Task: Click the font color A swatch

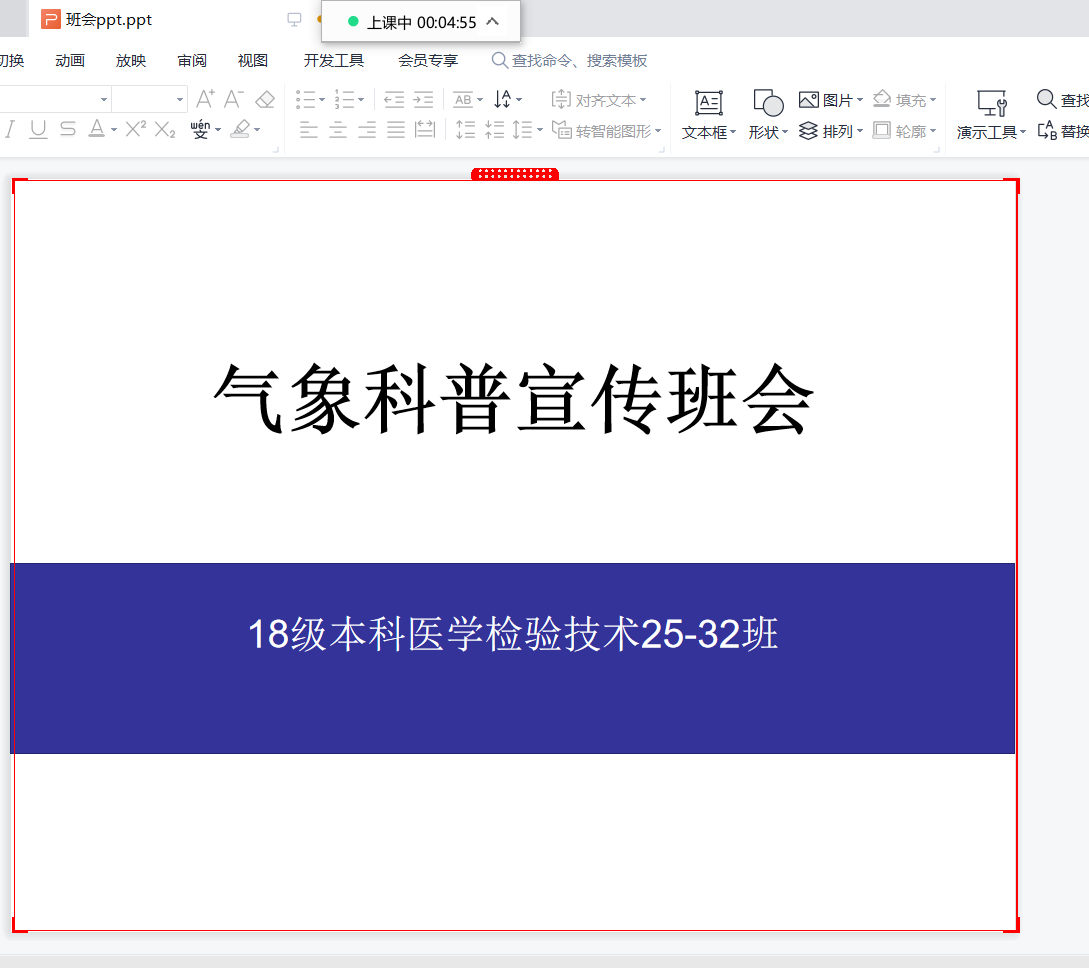Action: [x=96, y=129]
